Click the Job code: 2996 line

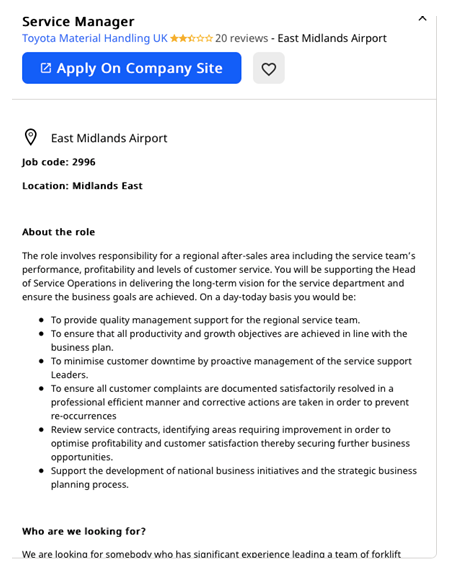point(59,162)
